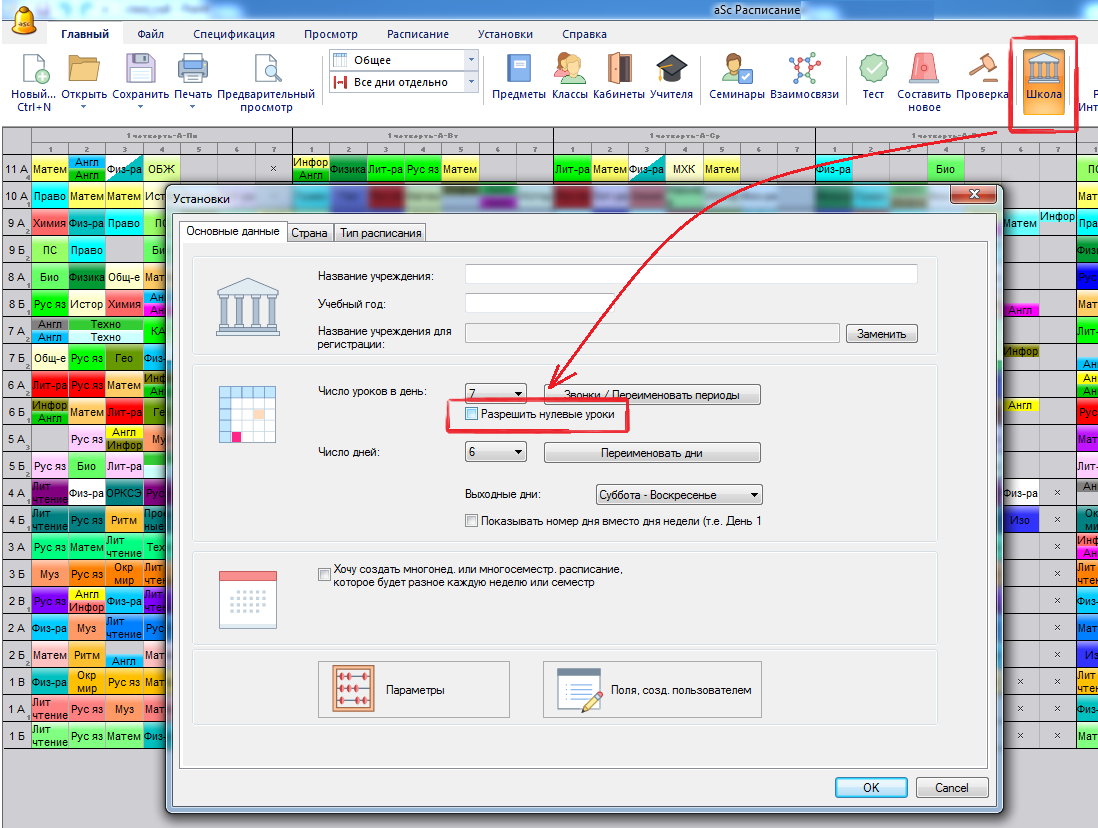Click the Переименовать дни button
The width and height of the screenshot is (1098, 828).
coord(652,453)
